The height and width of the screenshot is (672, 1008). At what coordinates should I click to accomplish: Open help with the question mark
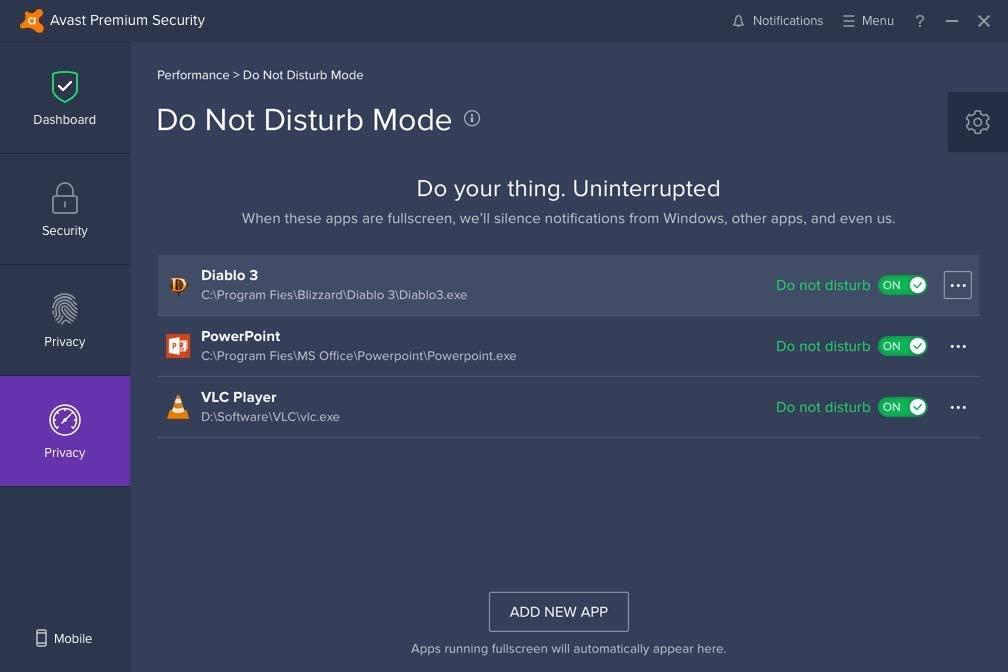pos(919,20)
